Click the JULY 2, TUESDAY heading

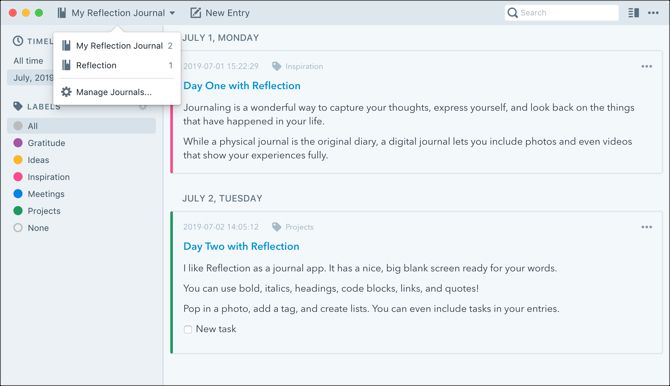point(222,198)
